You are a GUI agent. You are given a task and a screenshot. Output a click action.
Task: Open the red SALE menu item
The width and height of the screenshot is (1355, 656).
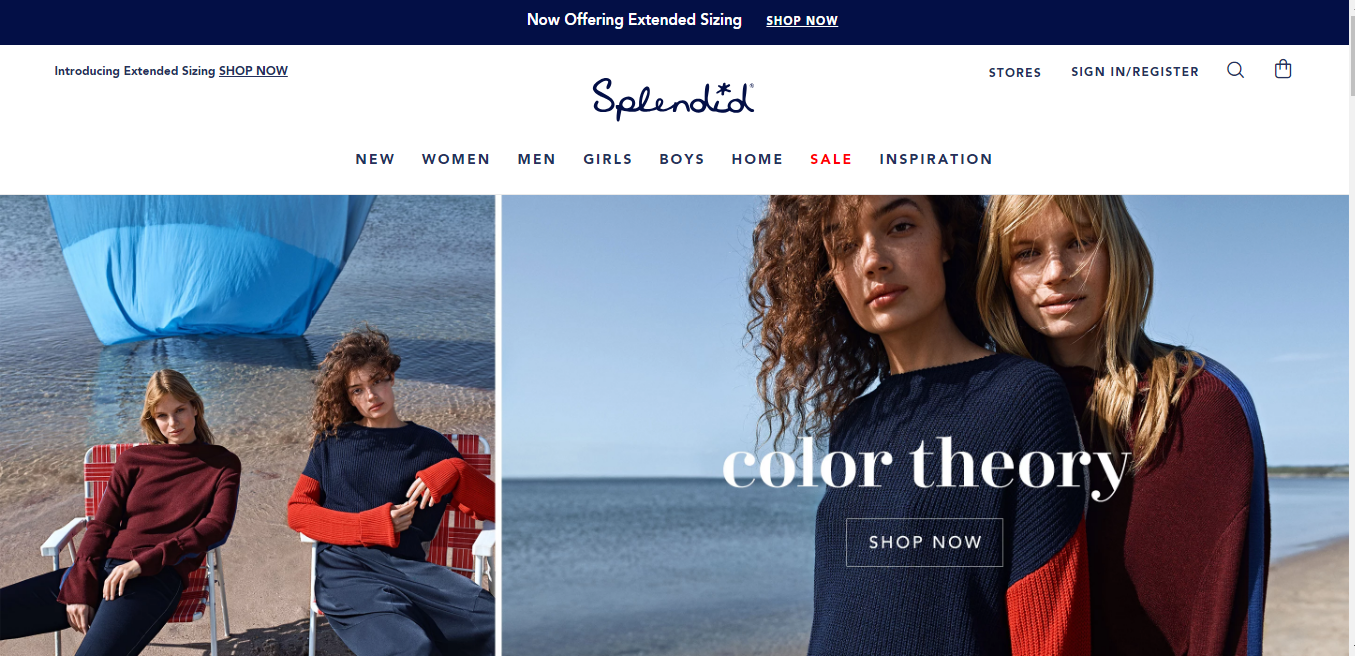(831, 159)
